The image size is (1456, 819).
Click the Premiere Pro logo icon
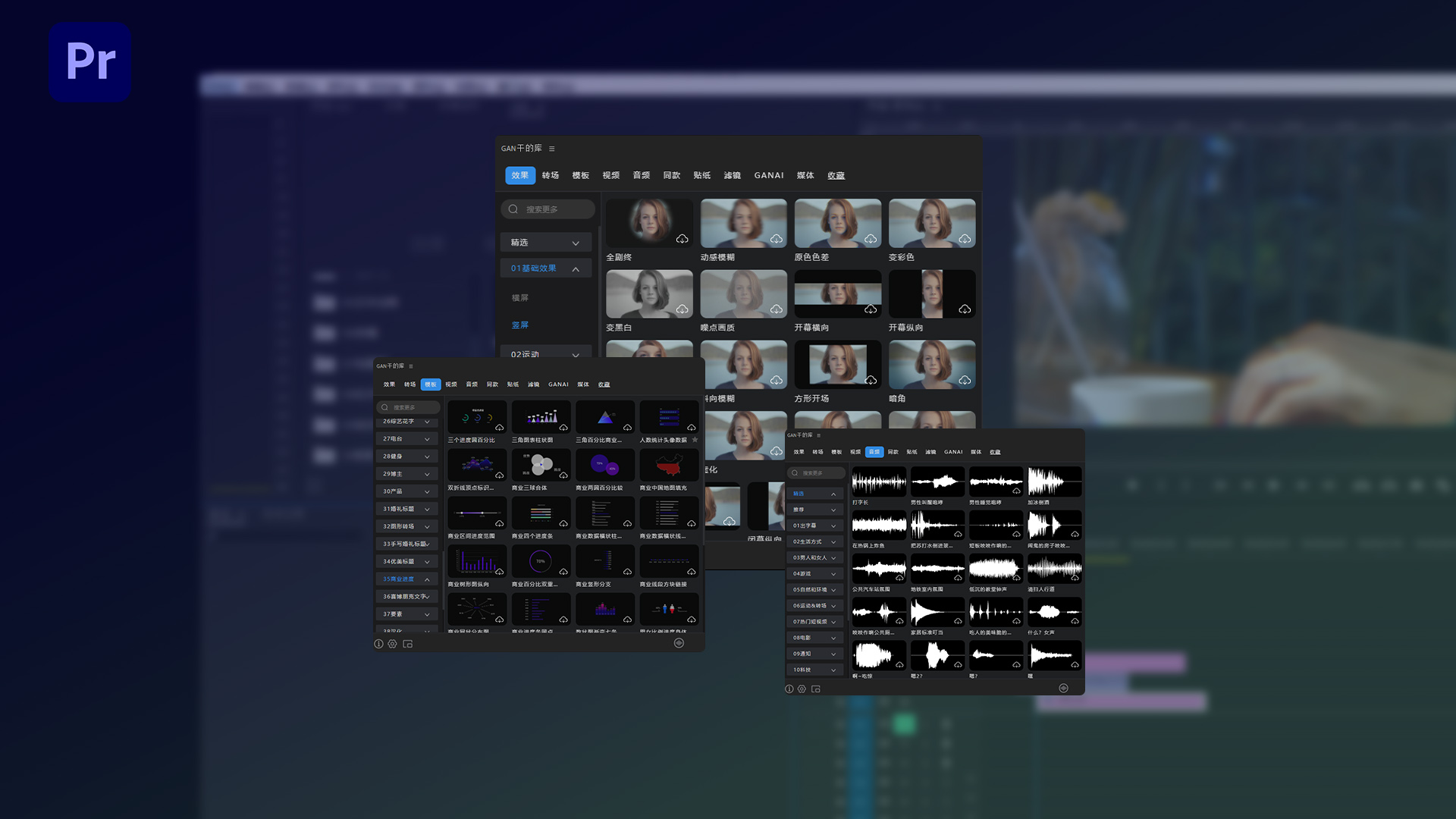point(90,61)
